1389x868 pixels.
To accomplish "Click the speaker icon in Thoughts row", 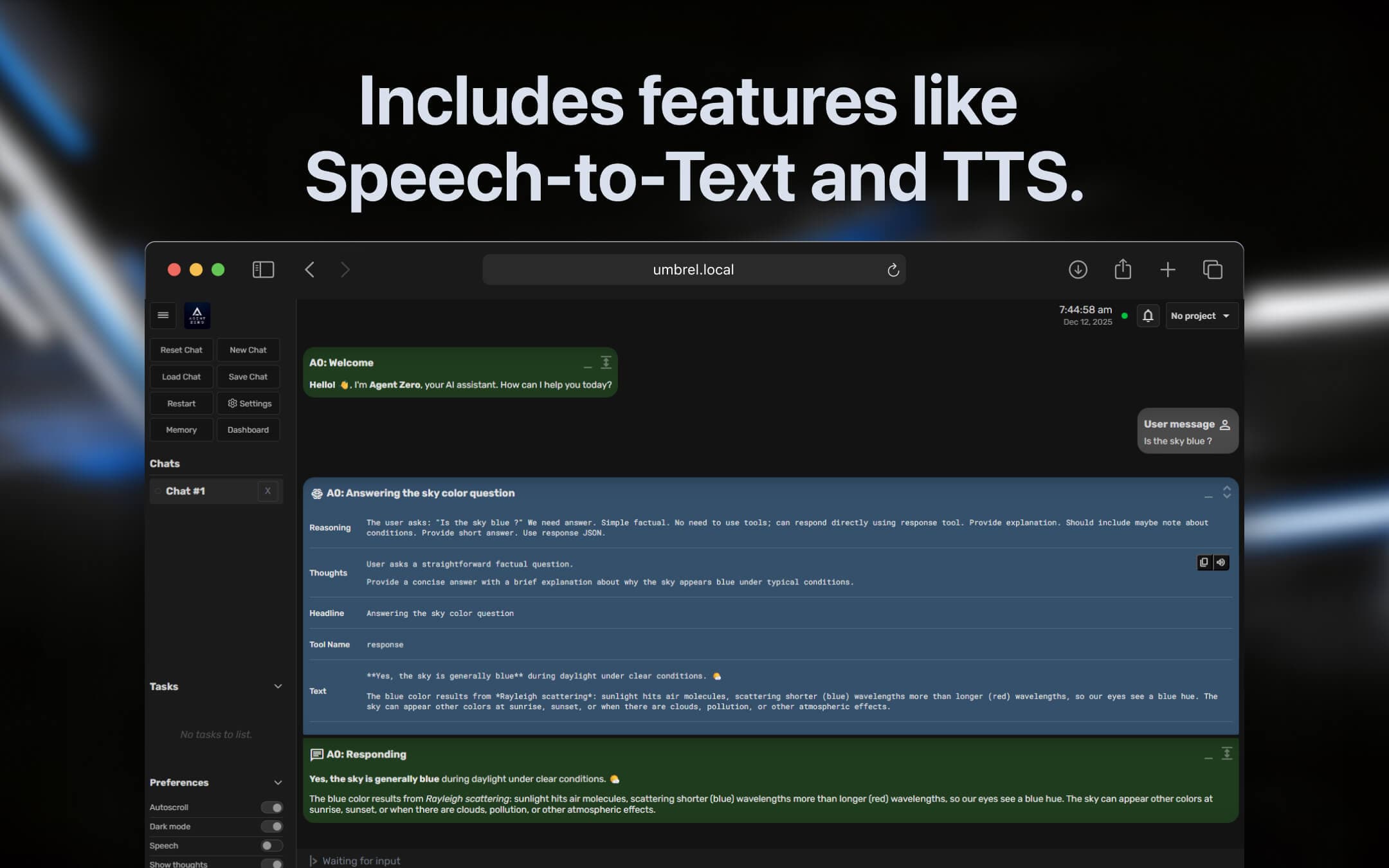I will [x=1221, y=563].
